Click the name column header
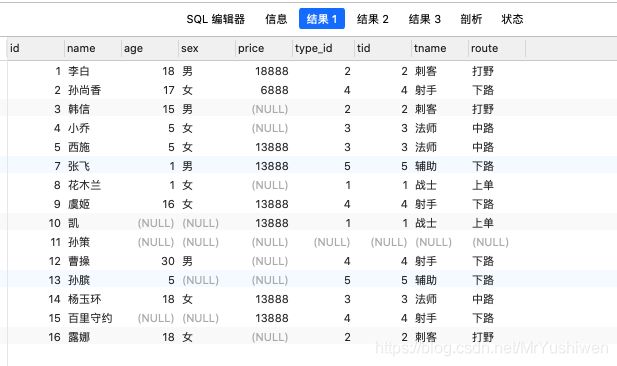617x366 pixels. click(x=93, y=48)
